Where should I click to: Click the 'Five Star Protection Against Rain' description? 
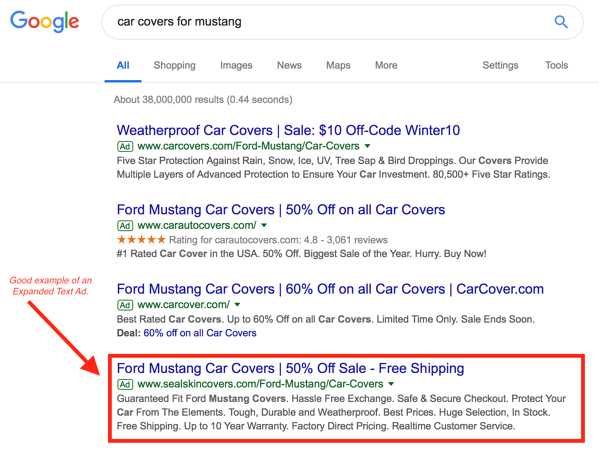(333, 167)
